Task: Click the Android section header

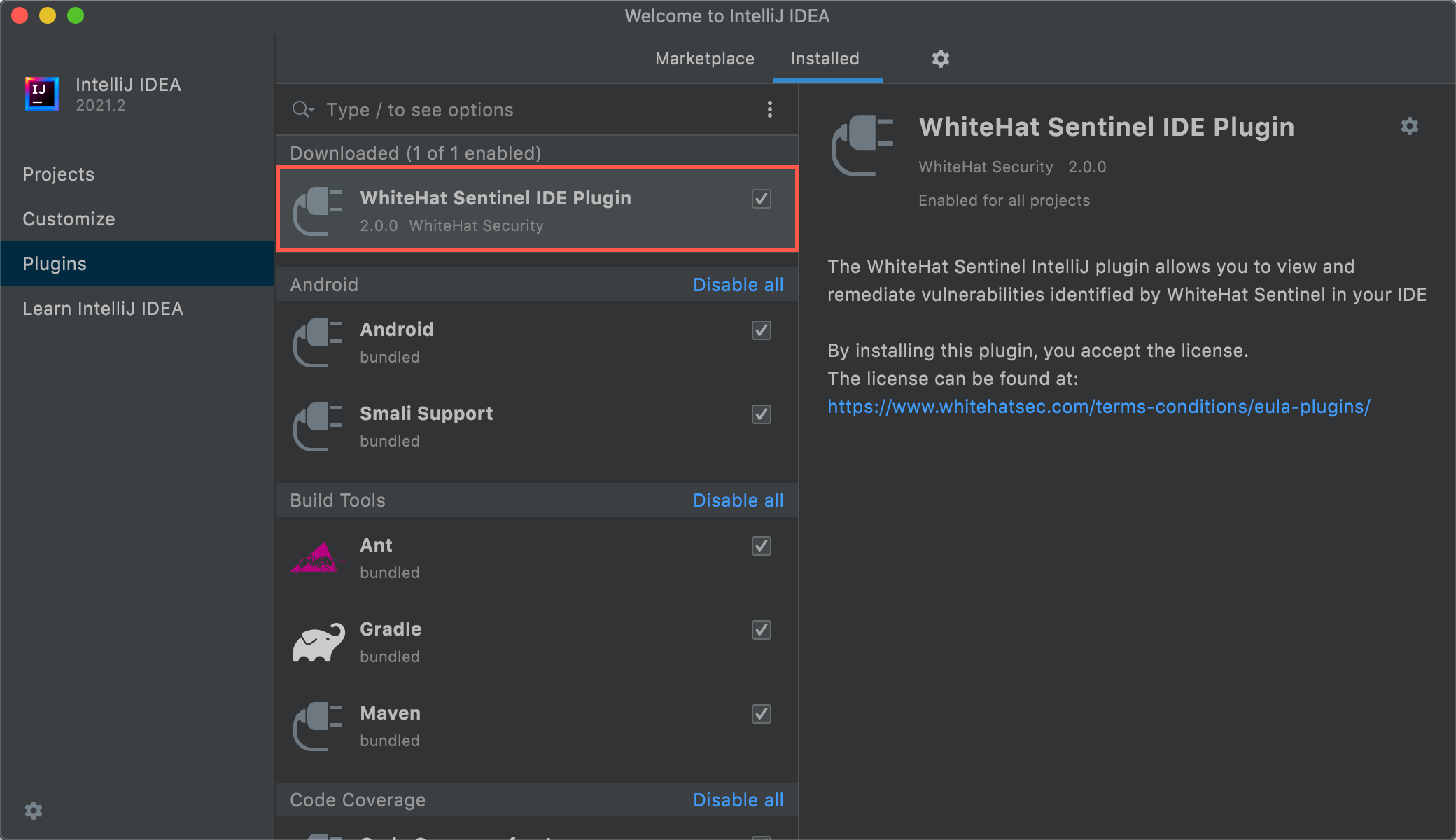Action: 324,285
